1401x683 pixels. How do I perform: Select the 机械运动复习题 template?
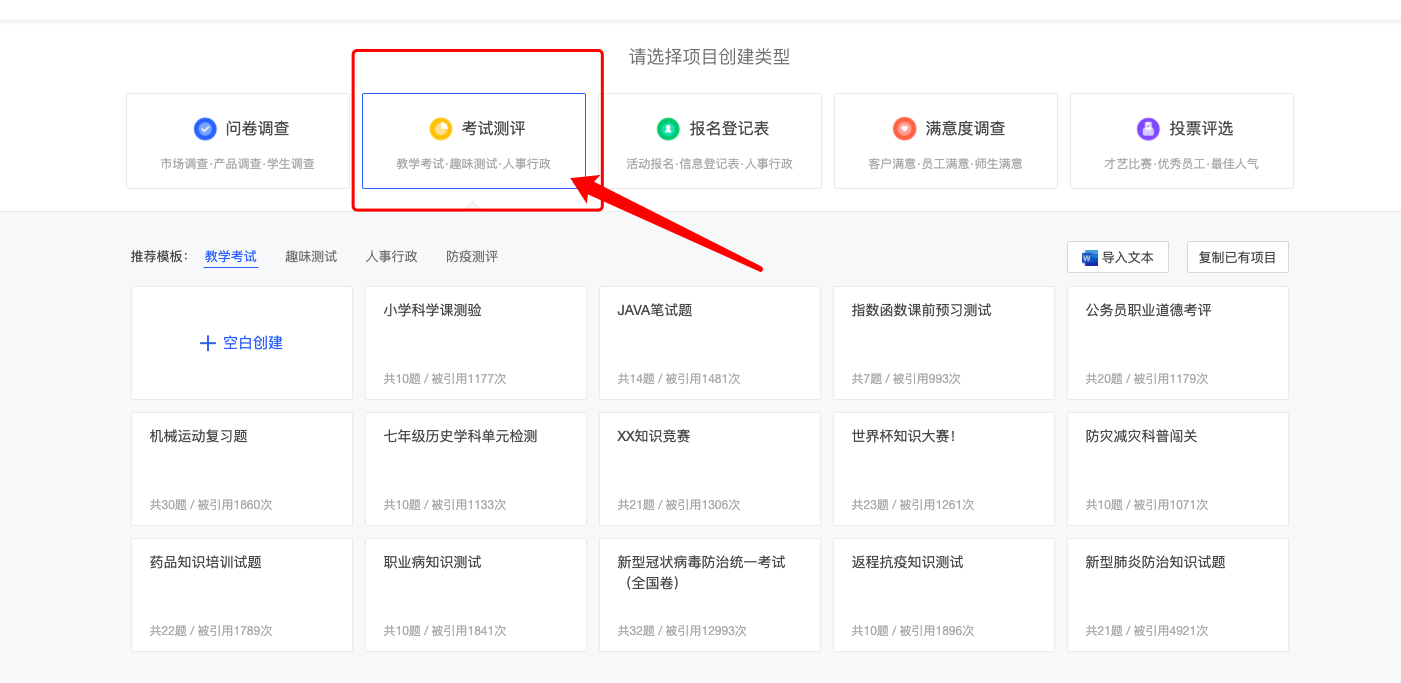(x=242, y=469)
